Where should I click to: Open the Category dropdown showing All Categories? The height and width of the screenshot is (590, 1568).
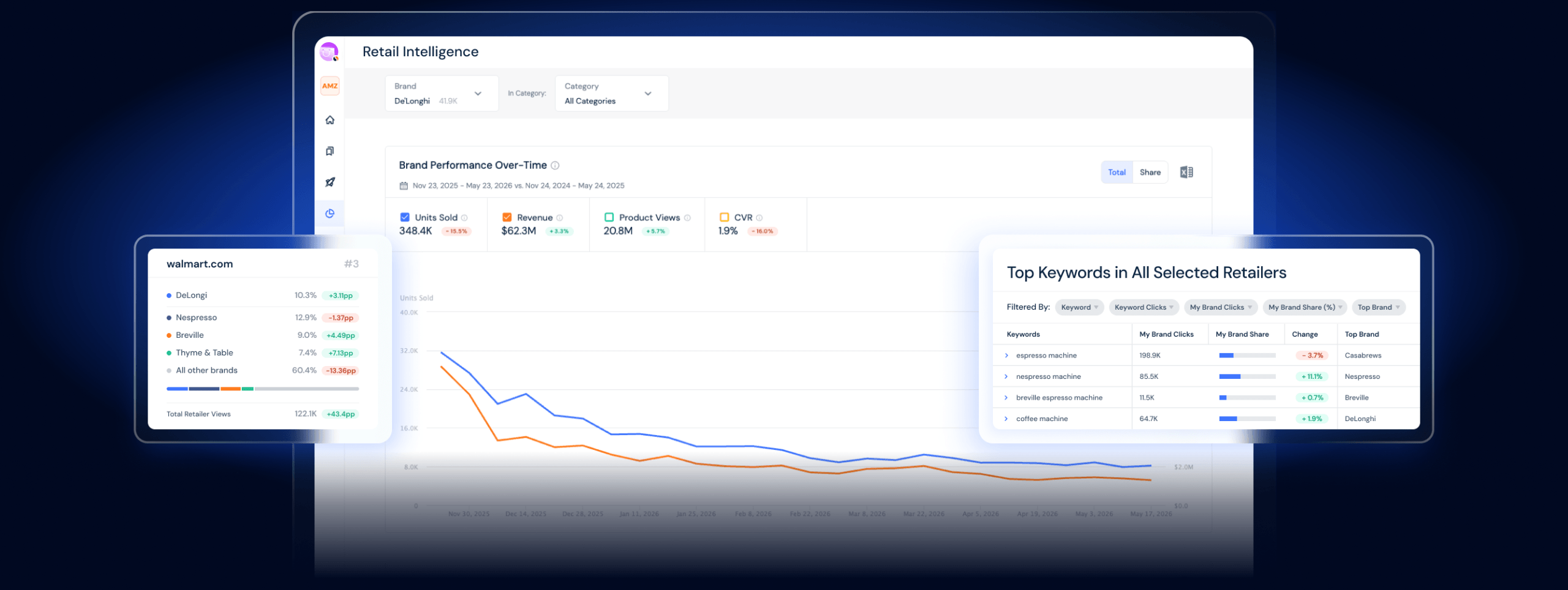click(612, 94)
